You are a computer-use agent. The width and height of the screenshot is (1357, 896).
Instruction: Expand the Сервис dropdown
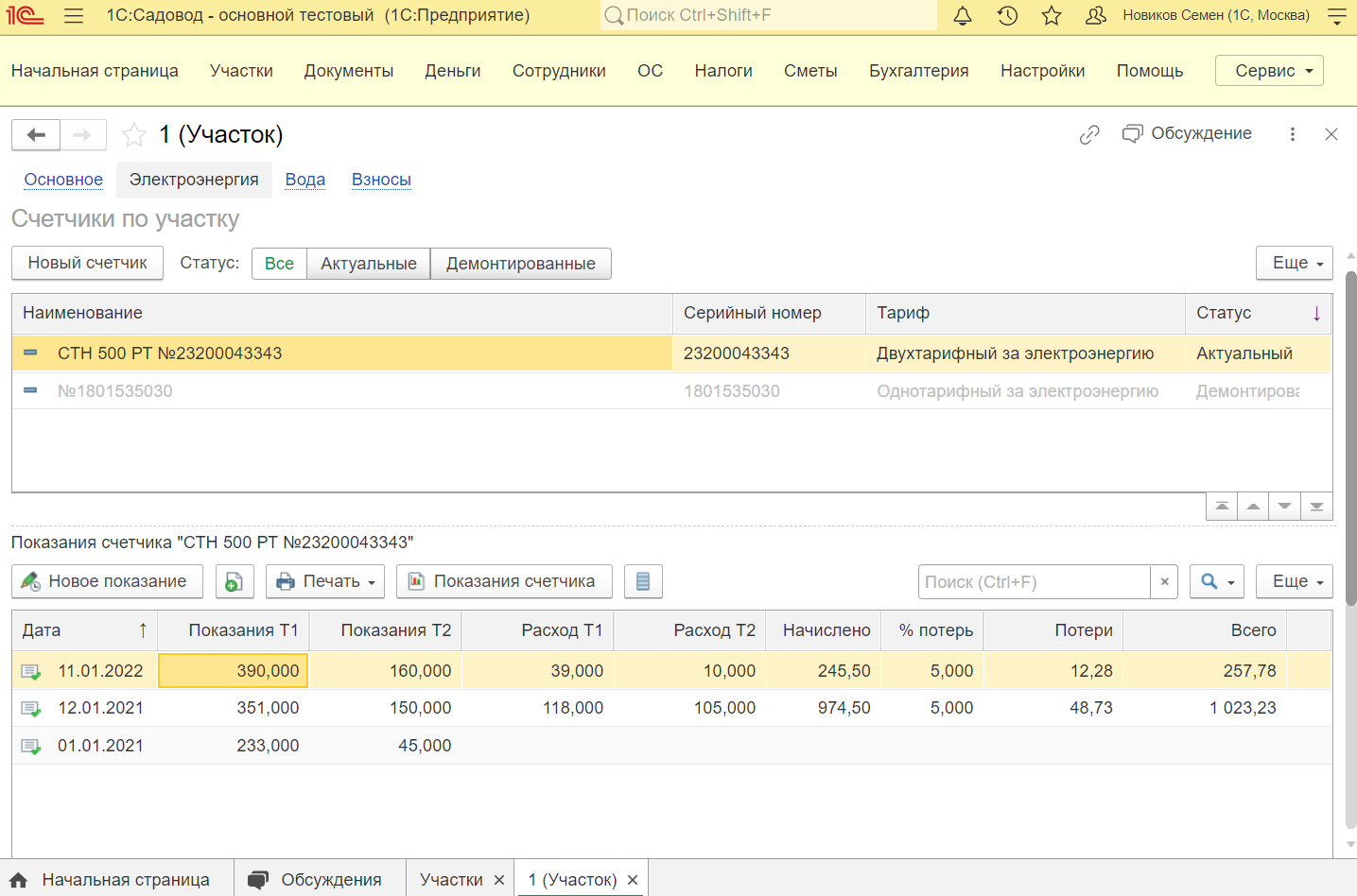click(x=1268, y=71)
